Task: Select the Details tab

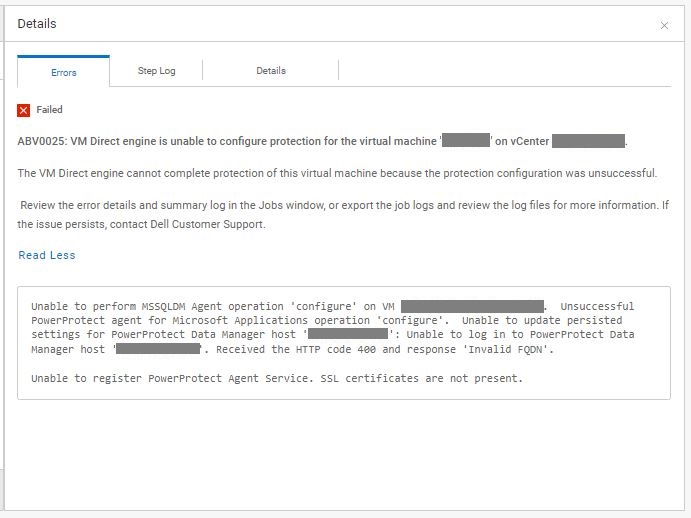Action: 271,71
